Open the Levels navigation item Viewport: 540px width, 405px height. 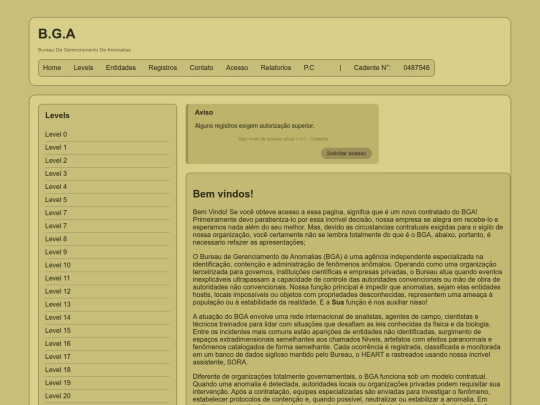[83, 68]
